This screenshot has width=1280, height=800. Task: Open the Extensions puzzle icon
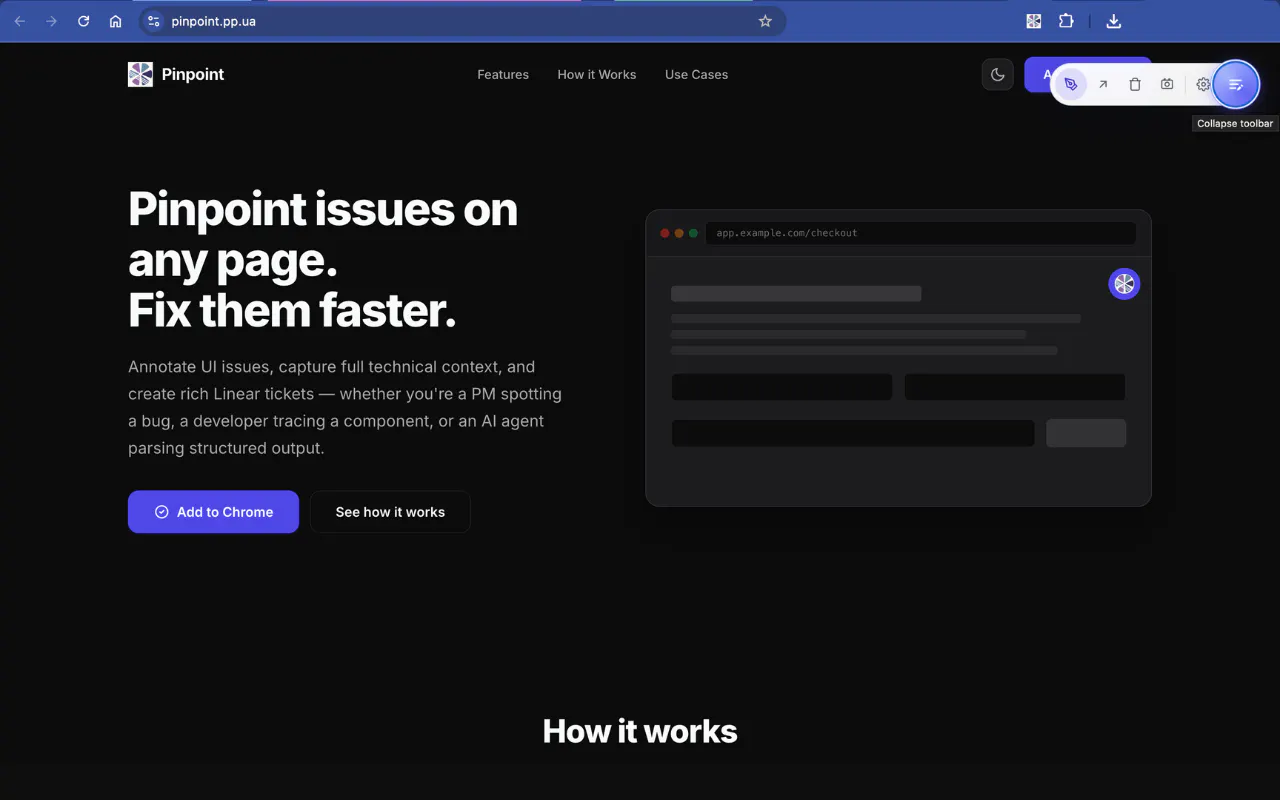tap(1066, 21)
